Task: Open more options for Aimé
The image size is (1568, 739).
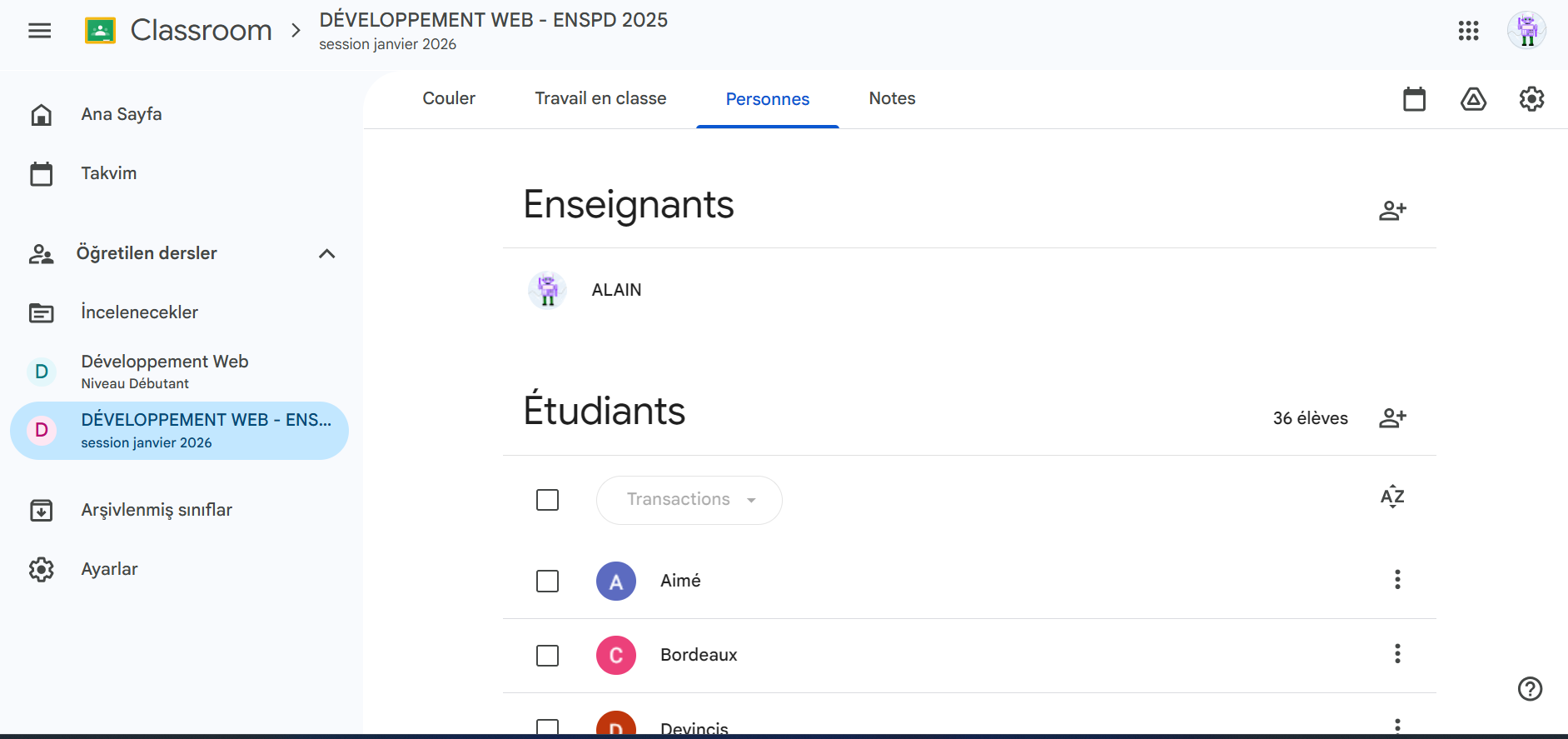Action: coord(1397,580)
